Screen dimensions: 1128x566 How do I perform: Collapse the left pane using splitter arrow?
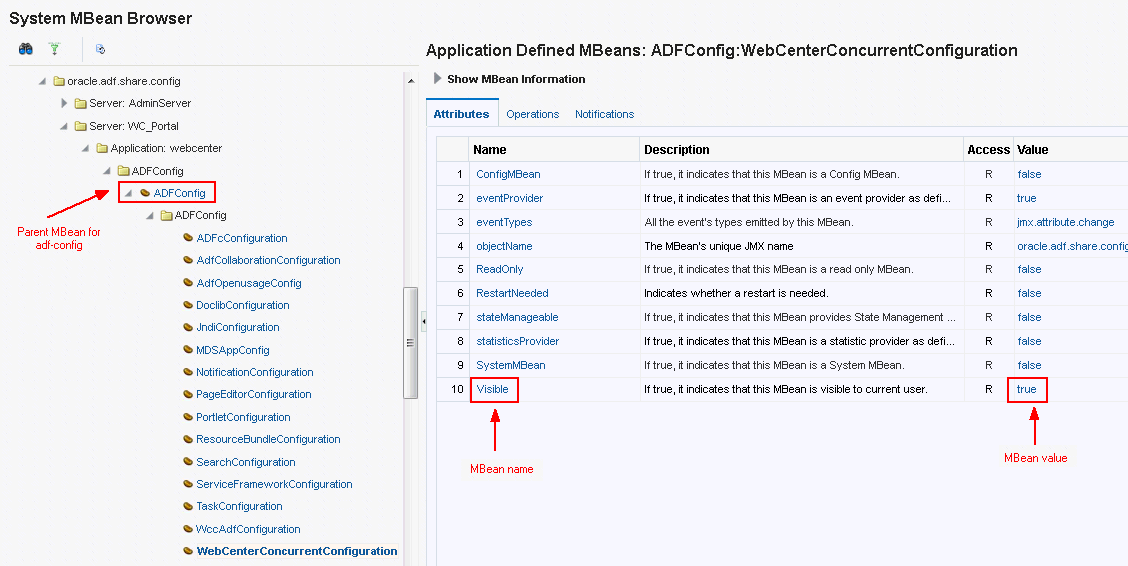pos(424,321)
